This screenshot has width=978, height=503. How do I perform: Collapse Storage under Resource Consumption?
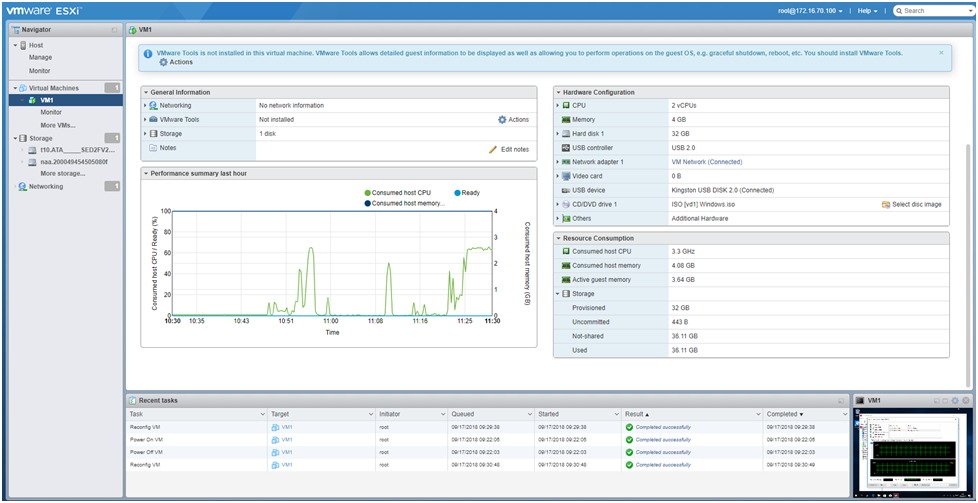click(558, 293)
